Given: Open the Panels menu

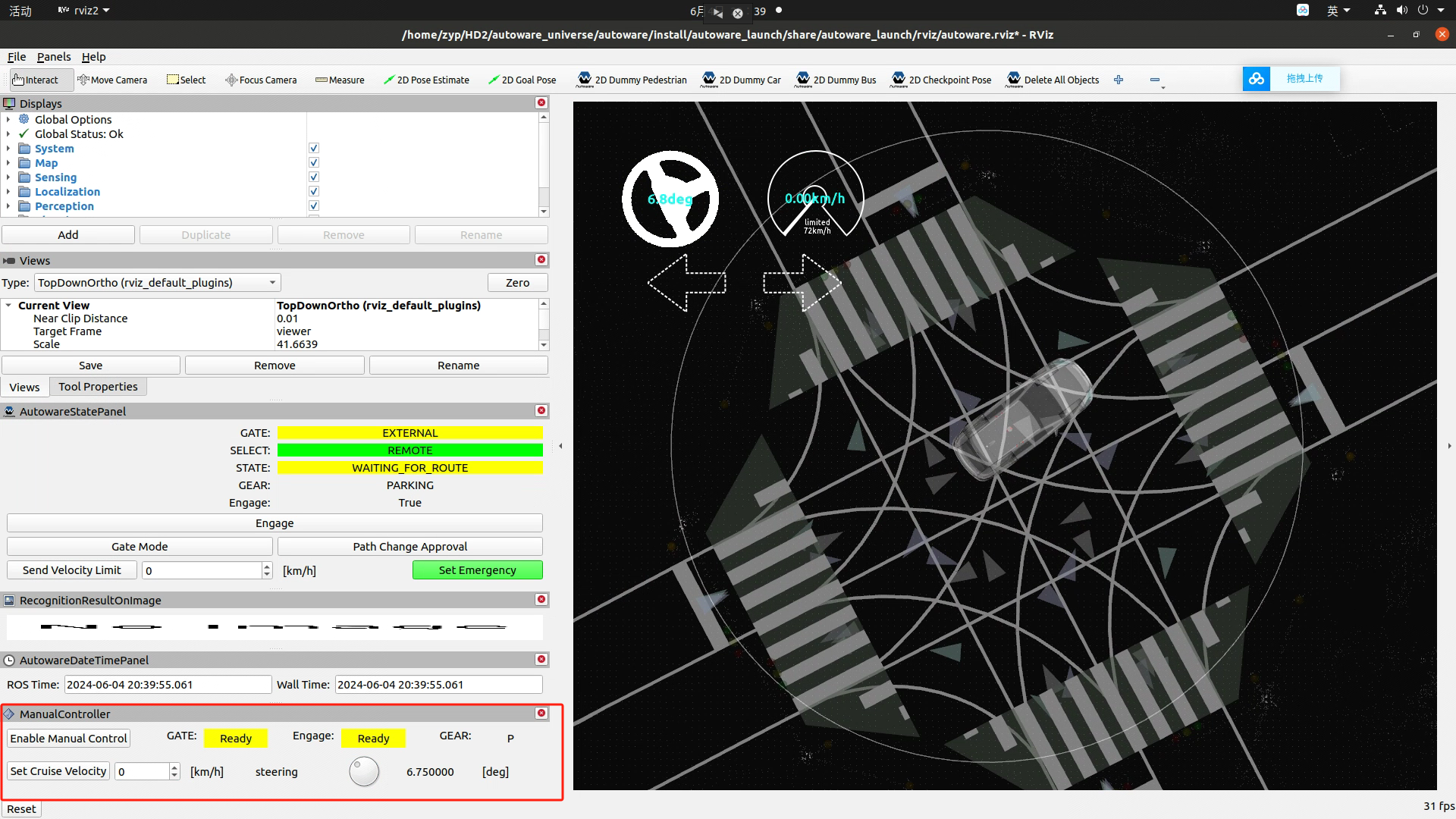Looking at the screenshot, I should point(53,57).
